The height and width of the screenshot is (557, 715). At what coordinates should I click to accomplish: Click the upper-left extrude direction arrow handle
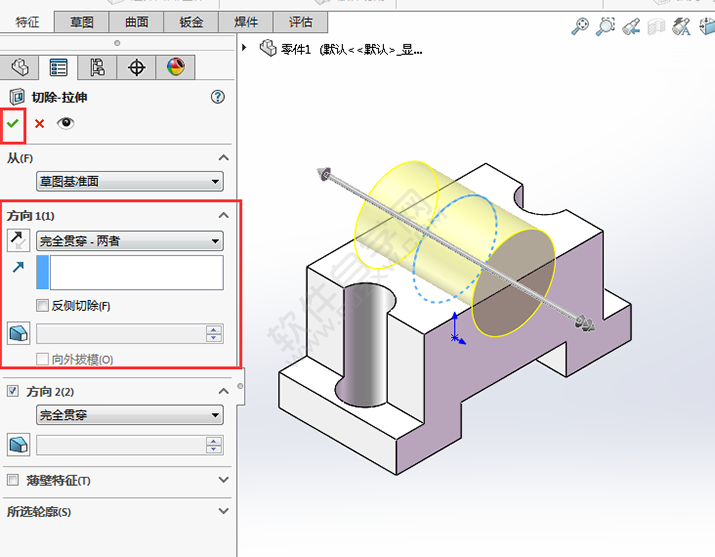324,174
